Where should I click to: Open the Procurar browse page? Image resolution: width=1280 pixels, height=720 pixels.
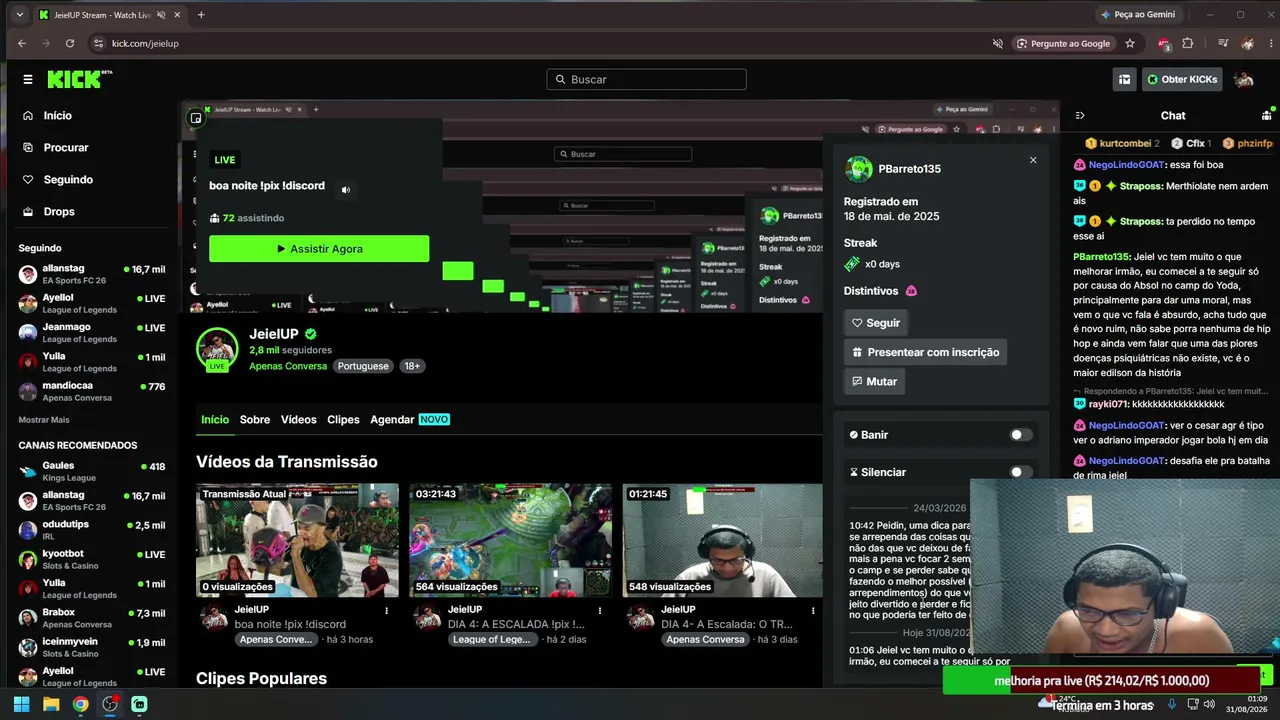point(56,148)
